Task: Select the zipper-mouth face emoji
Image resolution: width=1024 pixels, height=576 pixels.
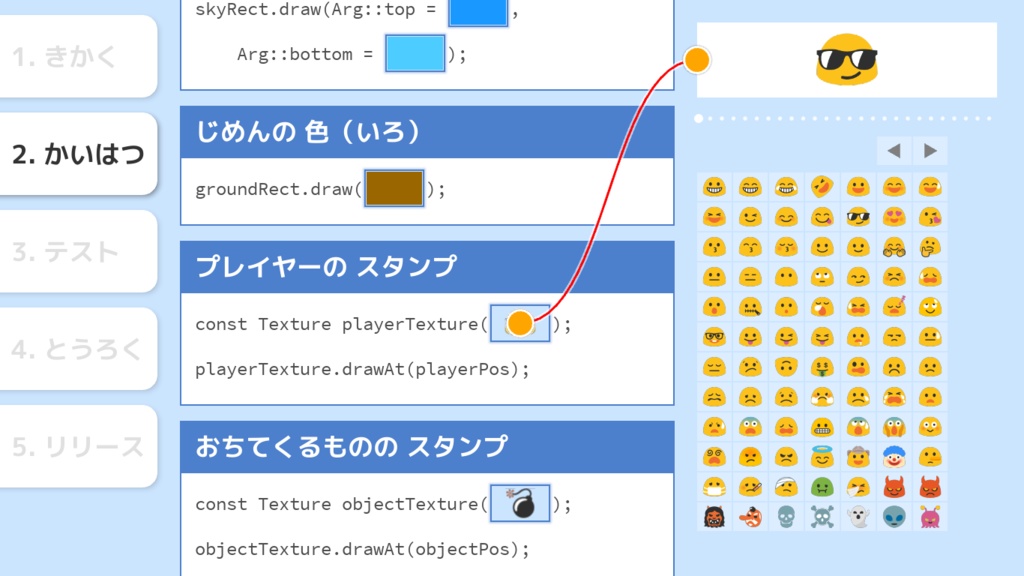Action: pyautogui.click(x=750, y=307)
